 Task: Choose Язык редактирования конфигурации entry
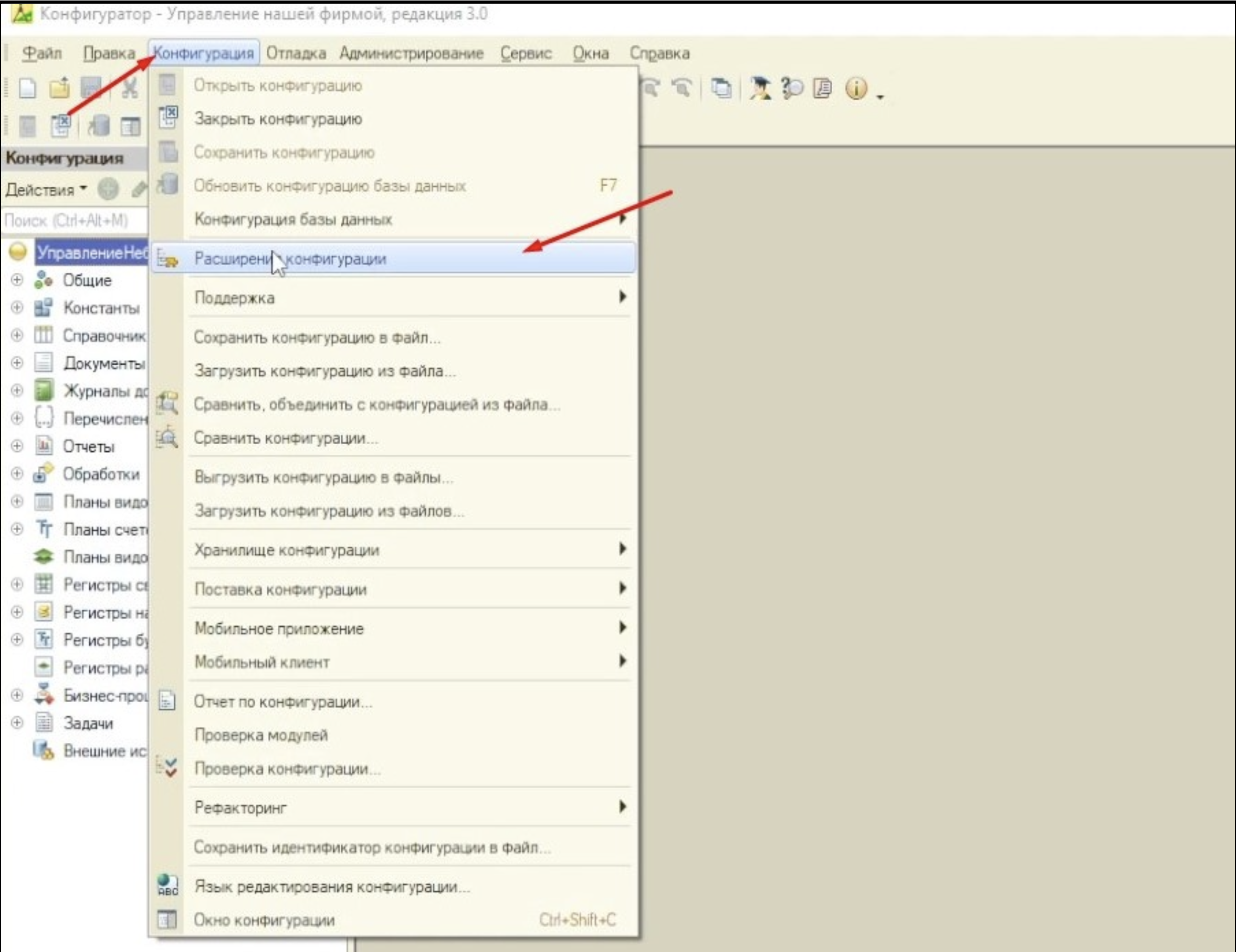click(394, 886)
